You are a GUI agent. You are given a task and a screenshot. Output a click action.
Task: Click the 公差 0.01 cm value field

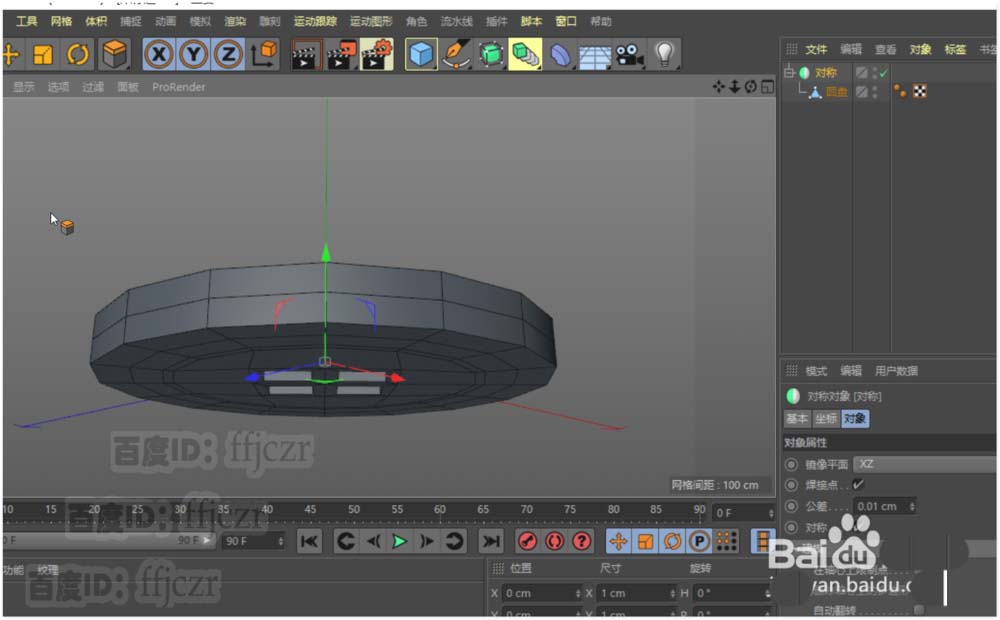tap(880, 507)
